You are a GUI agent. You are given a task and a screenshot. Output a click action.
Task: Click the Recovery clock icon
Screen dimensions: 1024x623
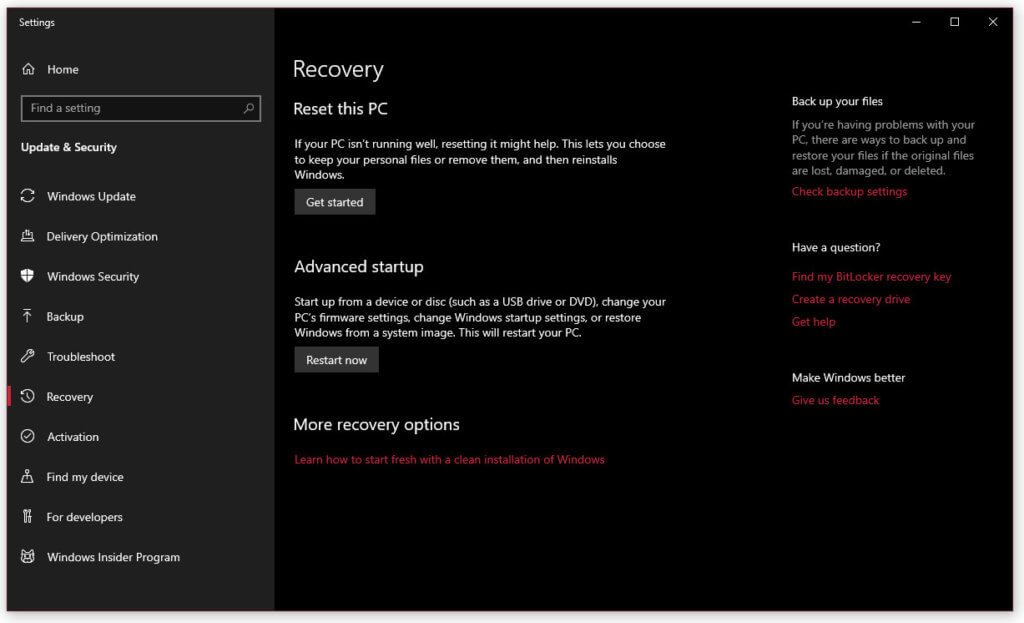pyautogui.click(x=27, y=396)
